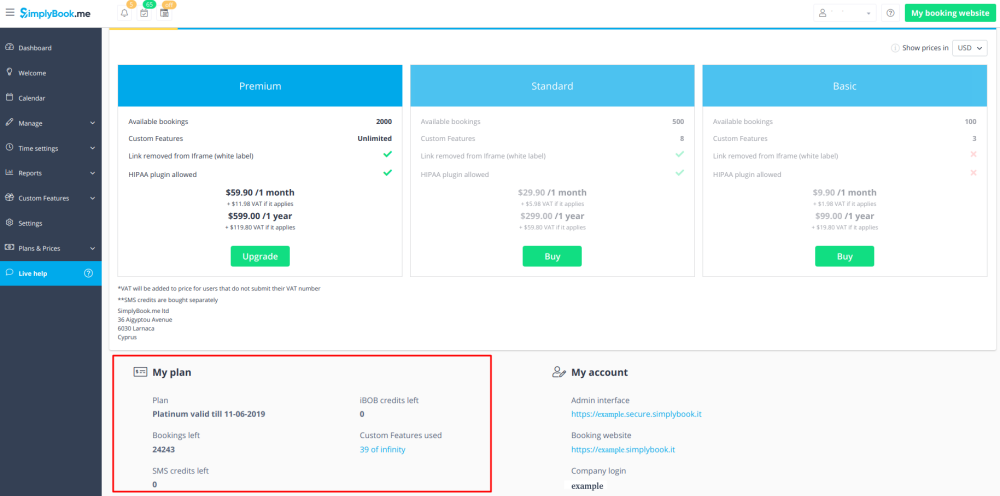Open the USD currency dropdown

pos(970,47)
